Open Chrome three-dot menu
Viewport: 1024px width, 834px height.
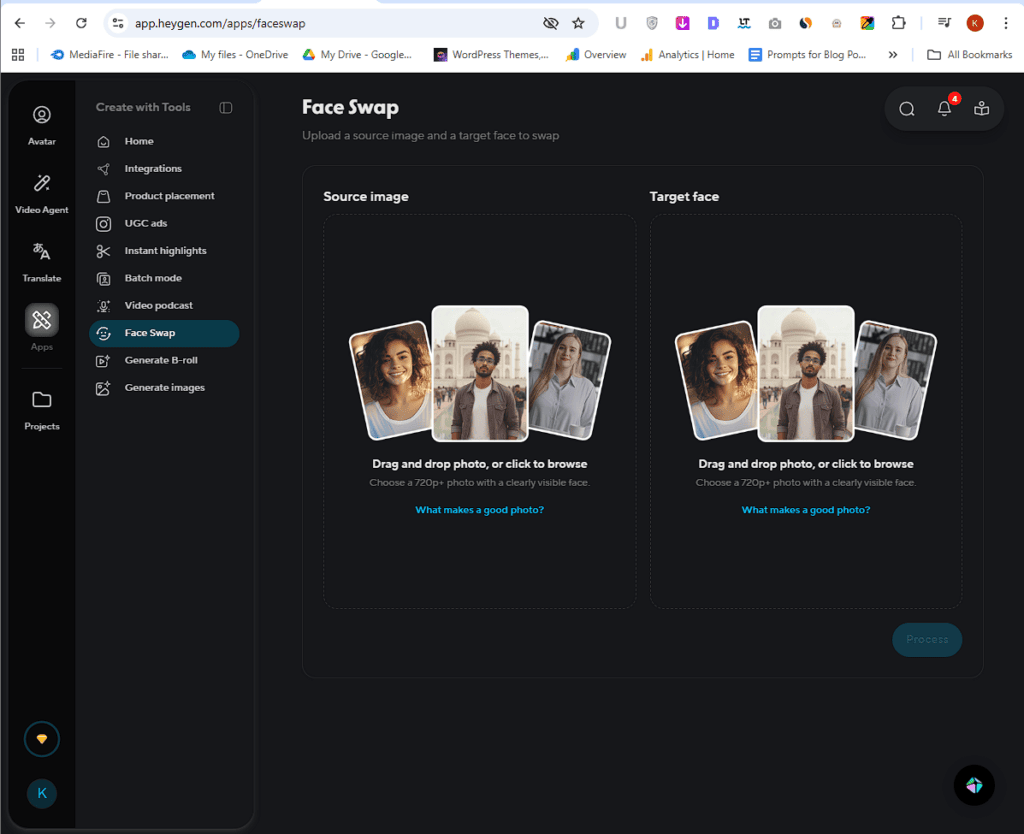[1006, 24]
